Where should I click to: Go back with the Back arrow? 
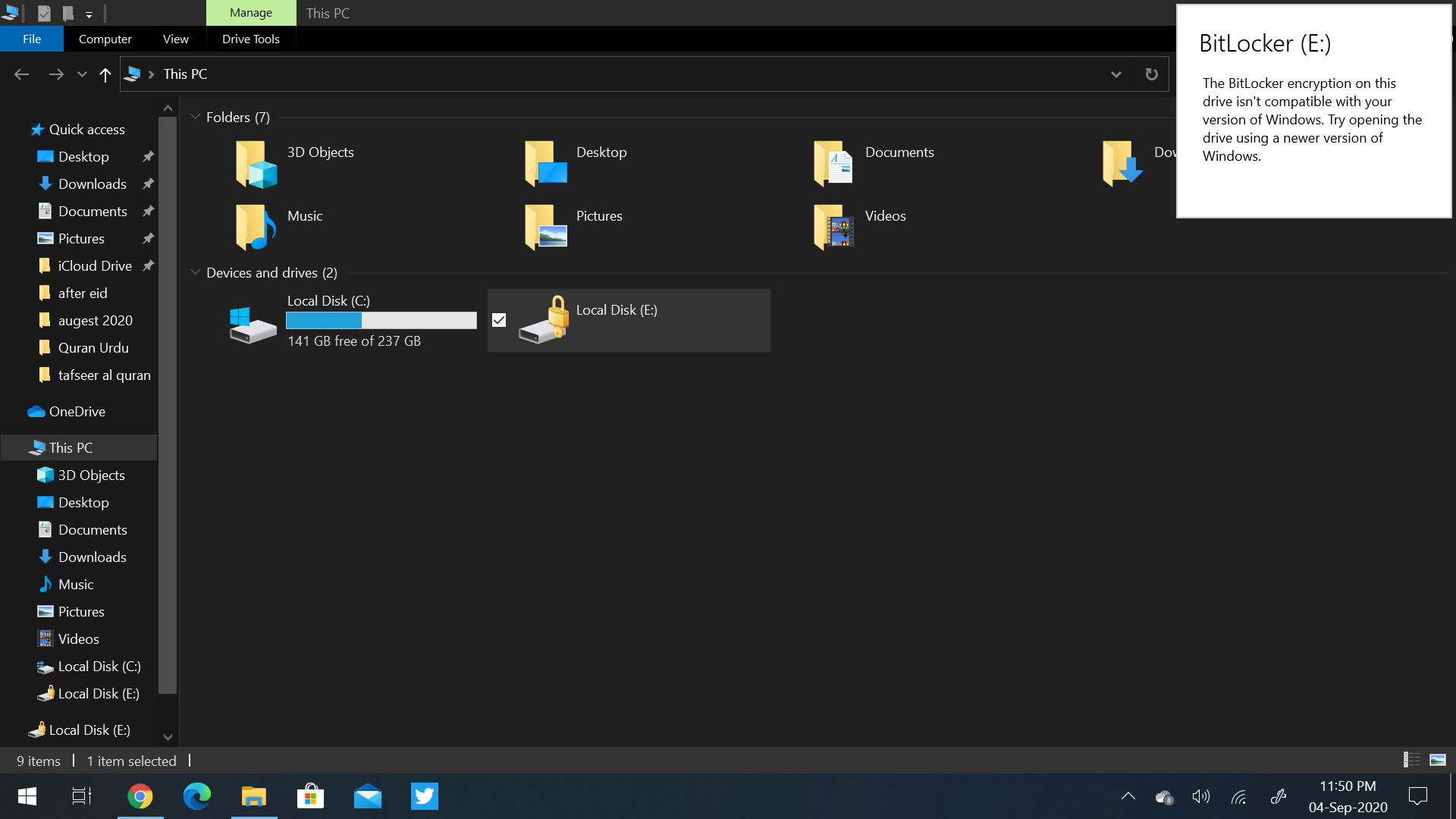(x=21, y=74)
